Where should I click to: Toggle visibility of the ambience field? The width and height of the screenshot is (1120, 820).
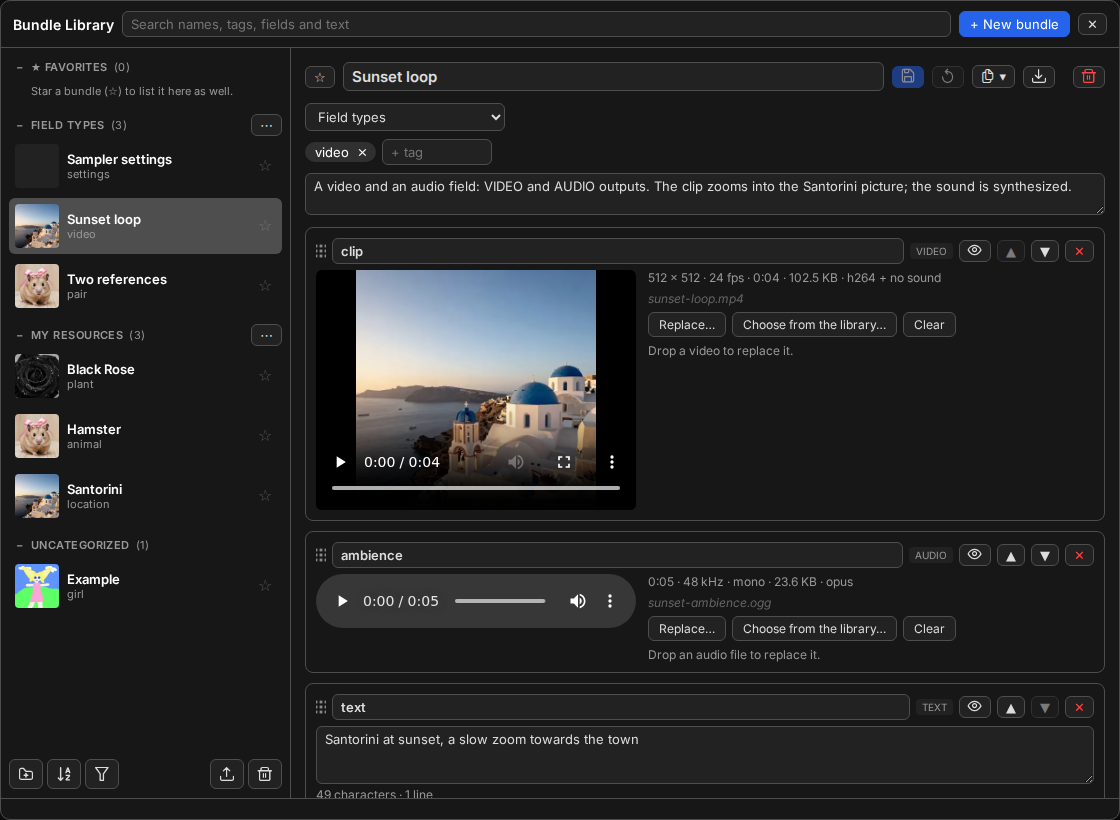tap(974, 555)
